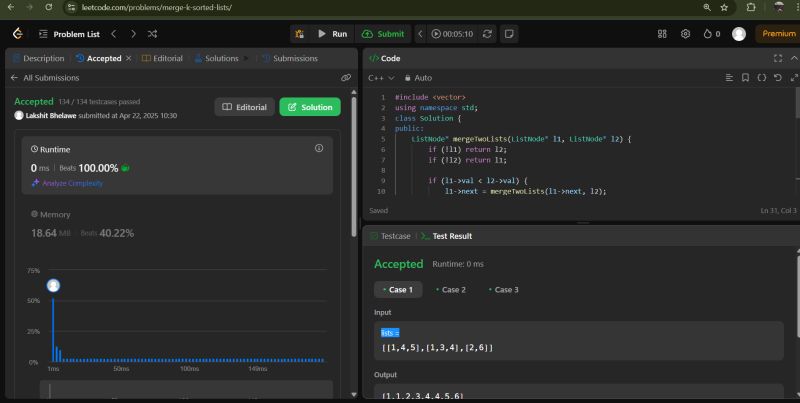Screen dimensions: 800x403
Task: Switch to the Editorial tab
Action: (162, 58)
